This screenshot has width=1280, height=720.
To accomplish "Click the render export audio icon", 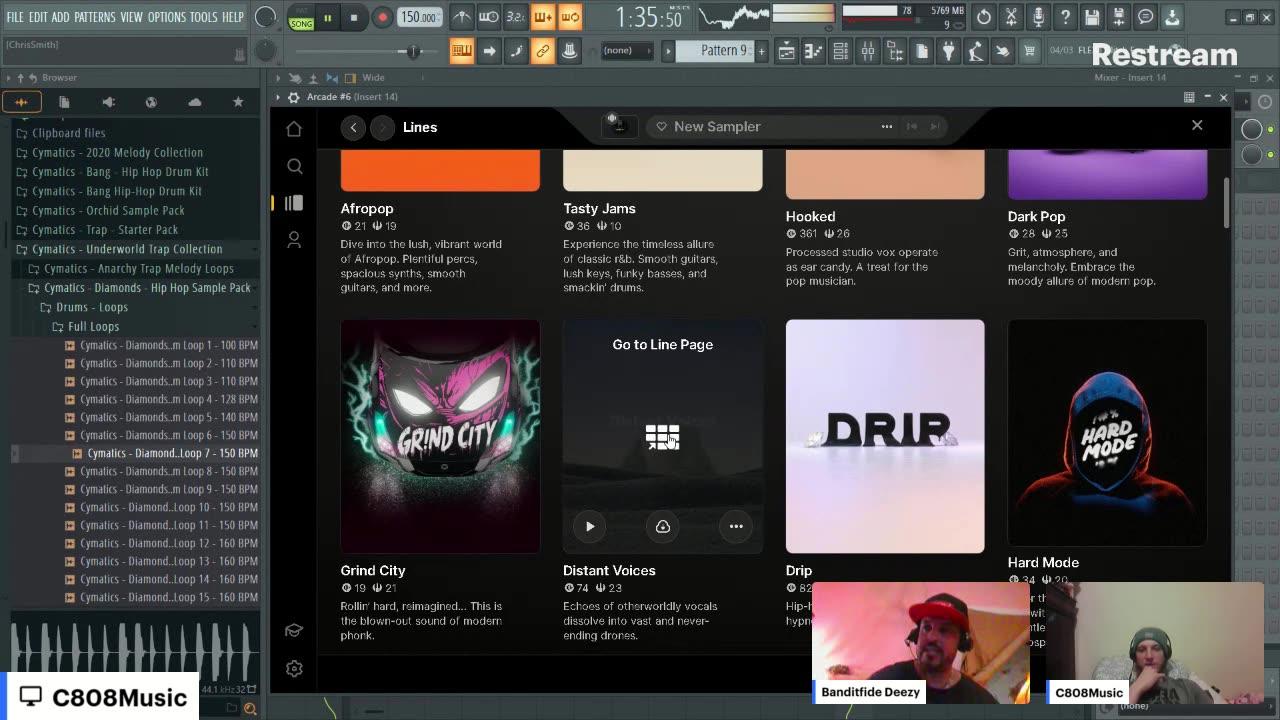I will 1119,17.
